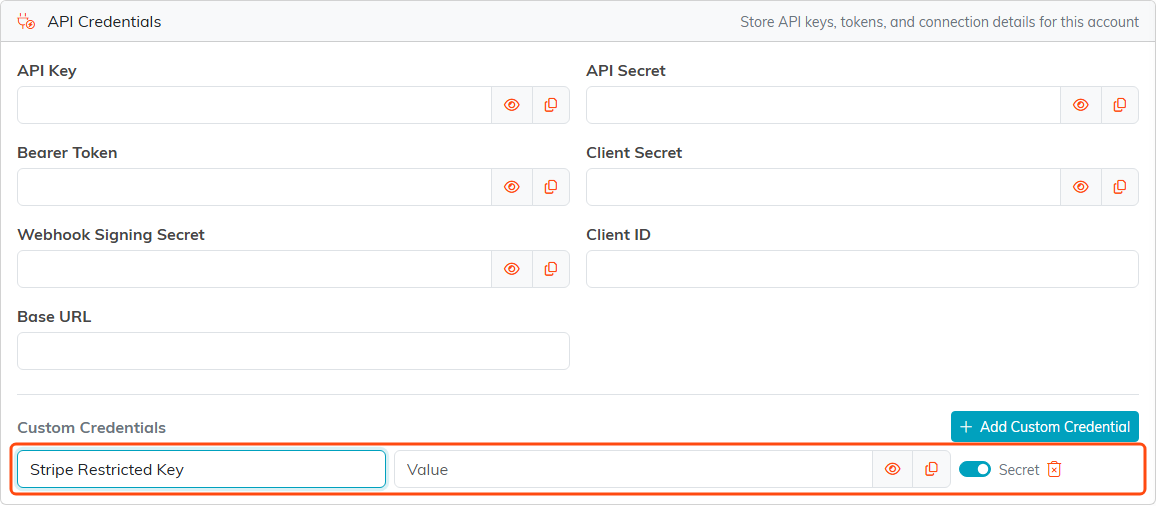The image size is (1156, 506).
Task: Click the 'Store API keys, tokens' description text
Action: pos(939,22)
